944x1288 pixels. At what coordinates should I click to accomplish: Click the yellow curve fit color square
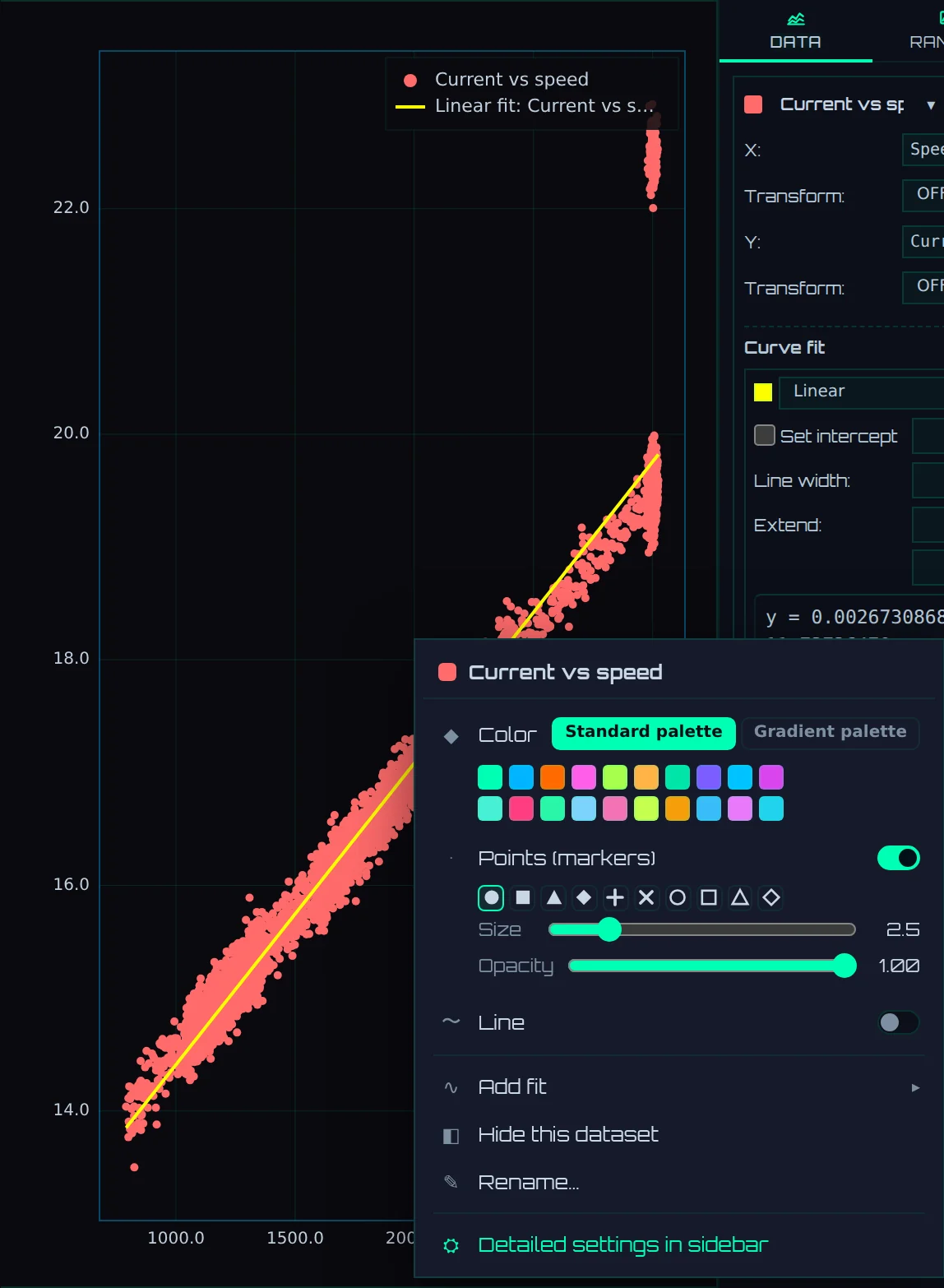click(763, 392)
